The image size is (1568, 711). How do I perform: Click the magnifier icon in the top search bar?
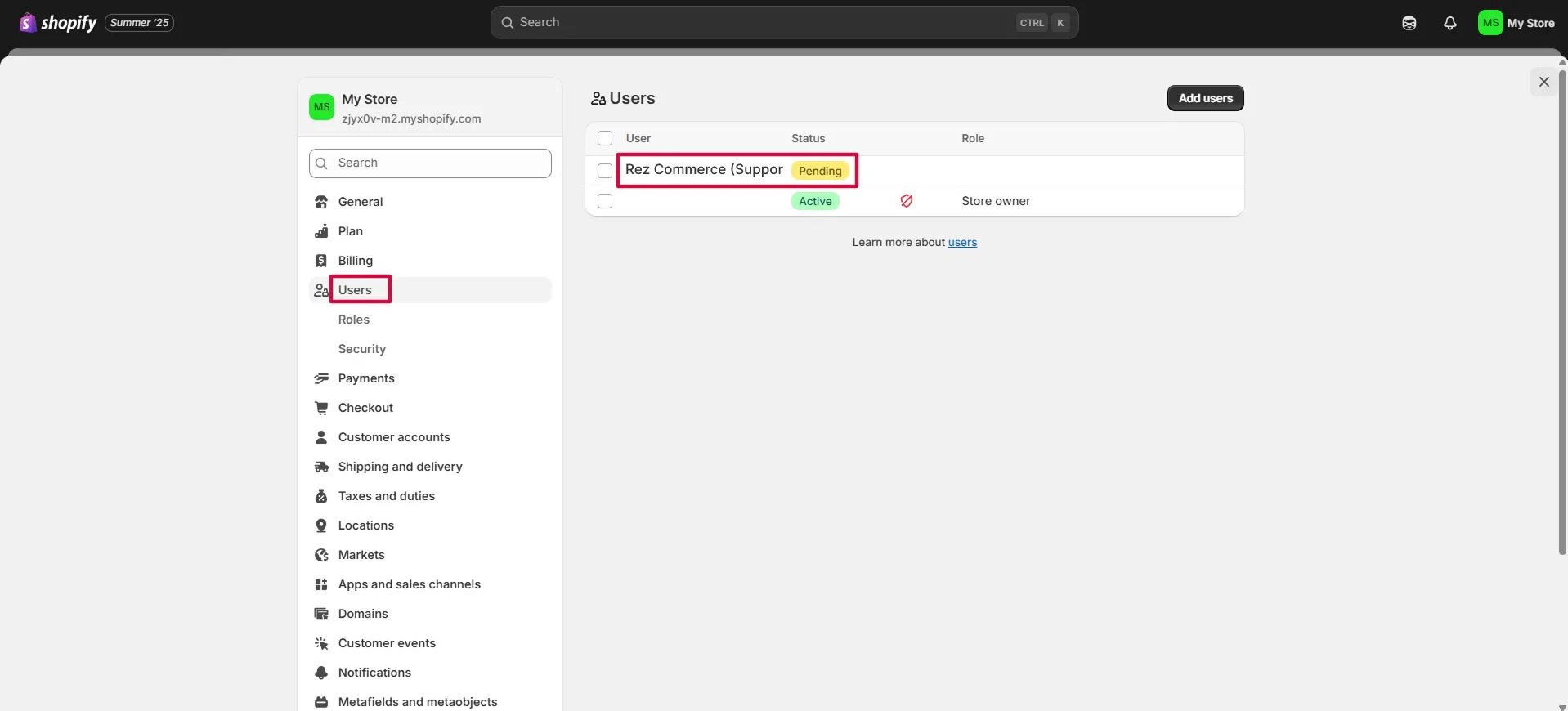point(508,23)
